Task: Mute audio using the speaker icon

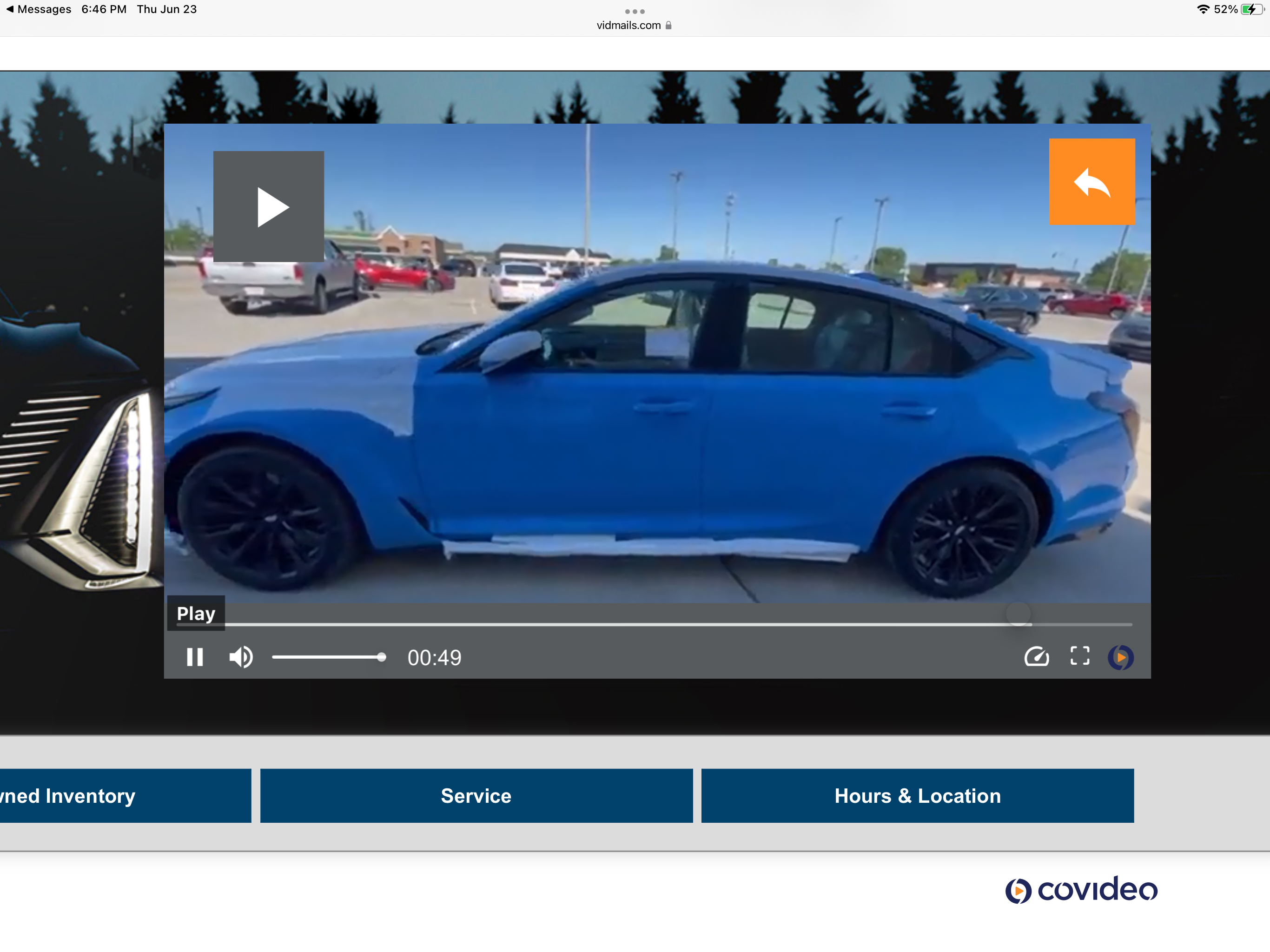Action: point(240,657)
